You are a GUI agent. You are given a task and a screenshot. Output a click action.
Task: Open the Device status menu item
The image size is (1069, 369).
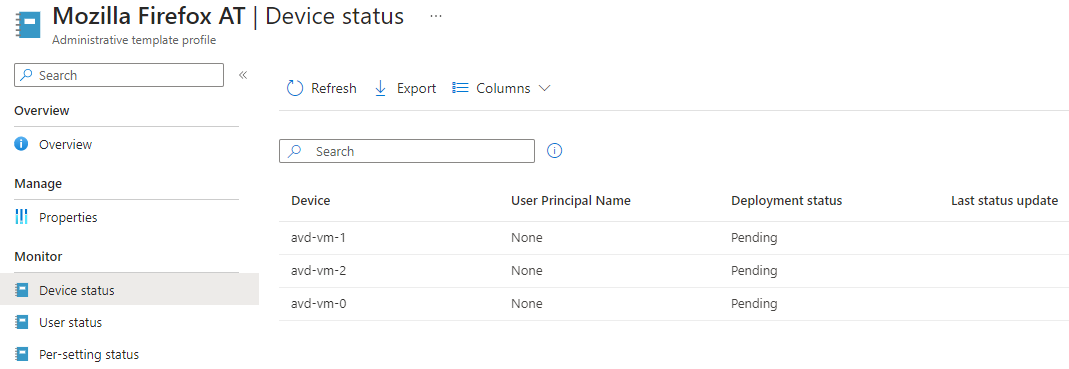[x=130, y=291]
